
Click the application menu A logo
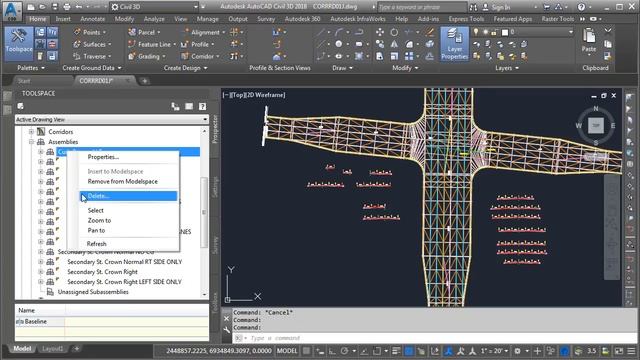(x=12, y=11)
